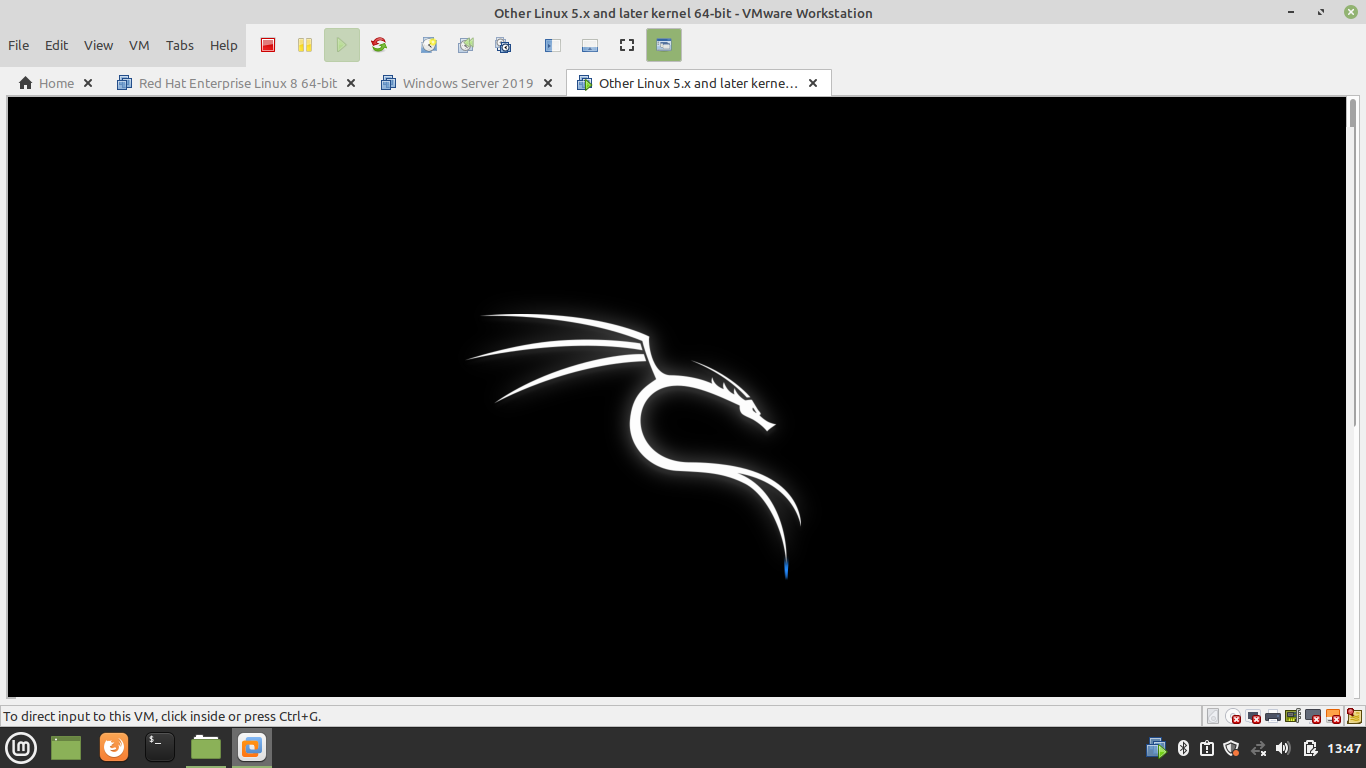This screenshot has height=768, width=1366.
Task: Open the View menu
Action: [x=98, y=45]
